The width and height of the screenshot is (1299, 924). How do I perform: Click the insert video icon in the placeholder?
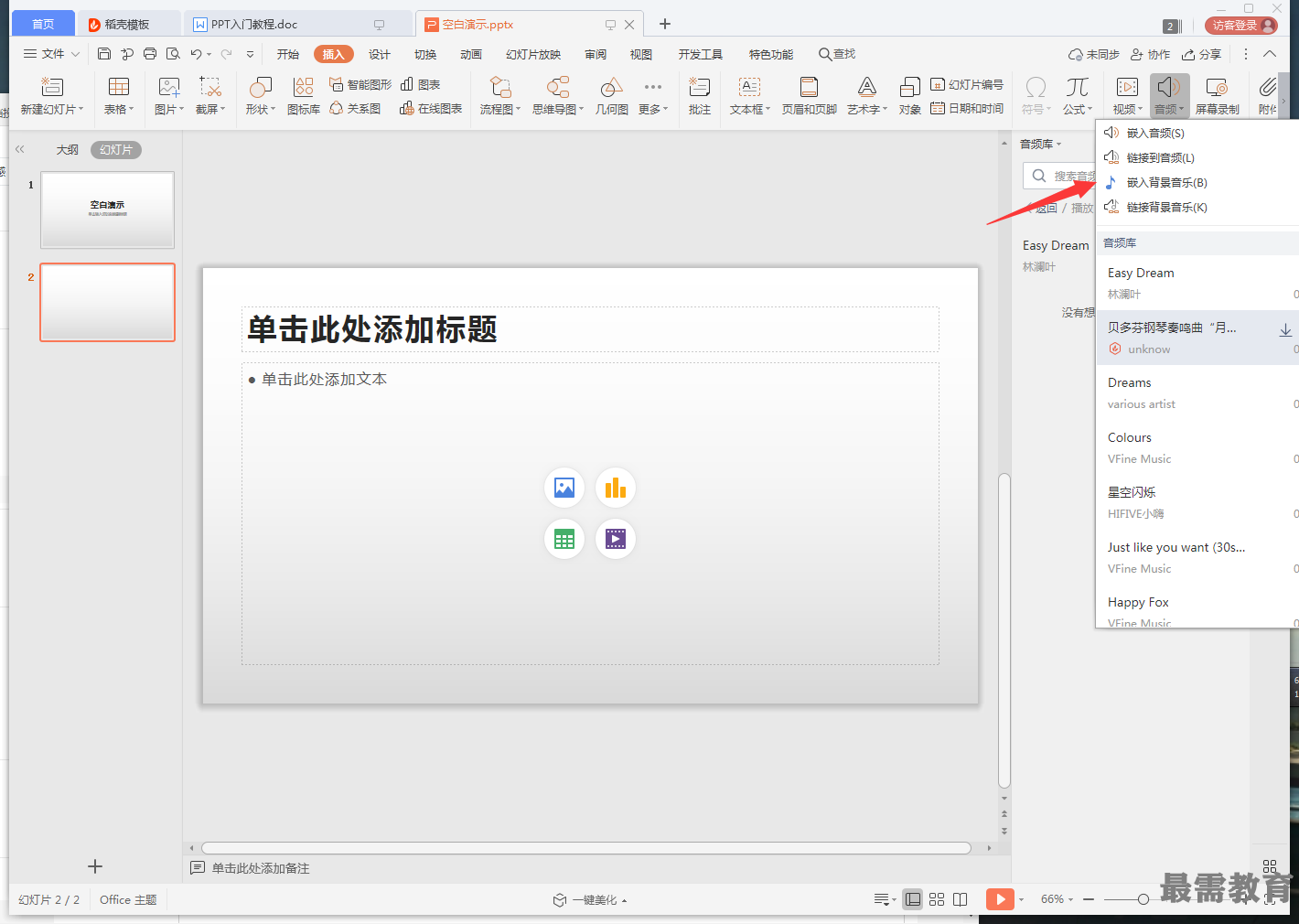tap(616, 539)
